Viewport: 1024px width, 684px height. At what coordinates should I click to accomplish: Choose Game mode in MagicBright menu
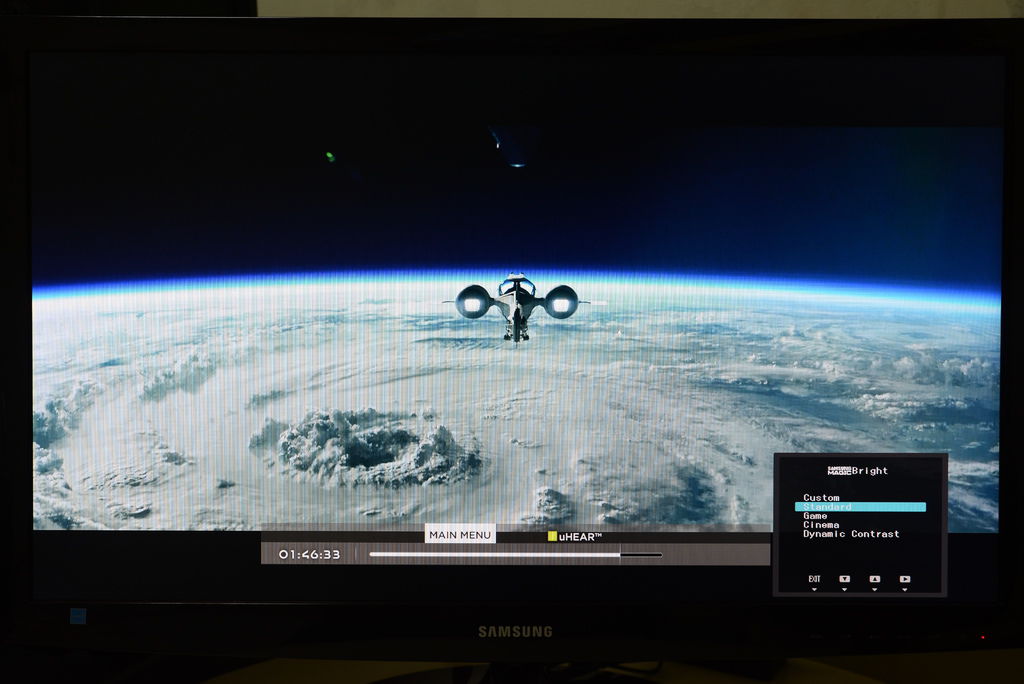(x=815, y=515)
